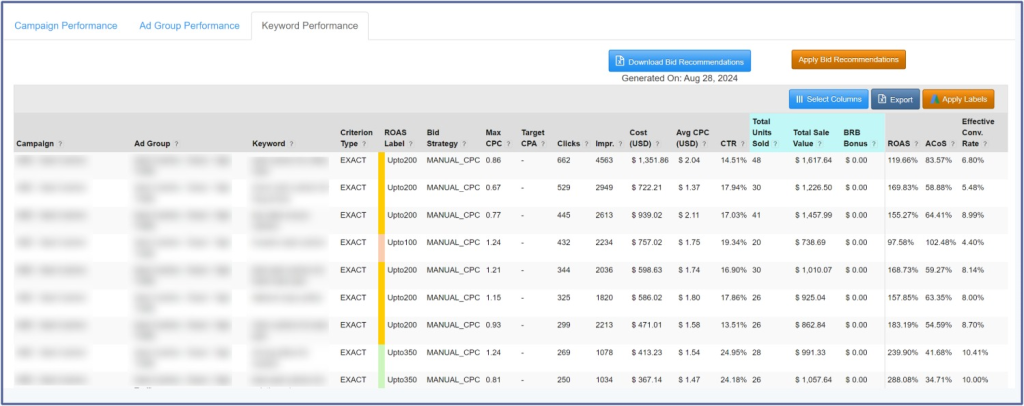This screenshot has width=1024, height=406.
Task: Click the help icon beside Campaign header
Action: pyautogui.click(x=61, y=144)
